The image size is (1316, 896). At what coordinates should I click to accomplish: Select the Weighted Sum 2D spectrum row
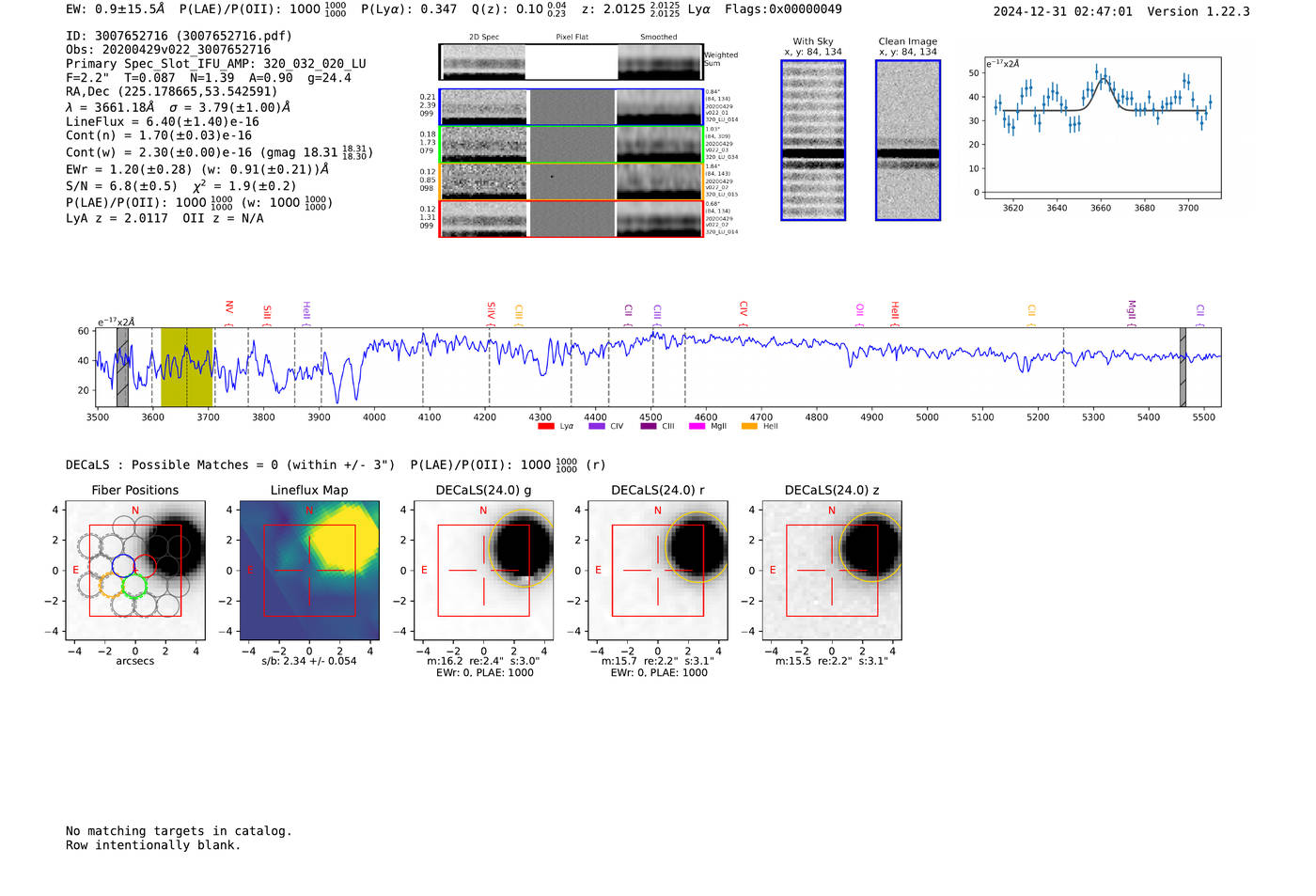(x=572, y=62)
